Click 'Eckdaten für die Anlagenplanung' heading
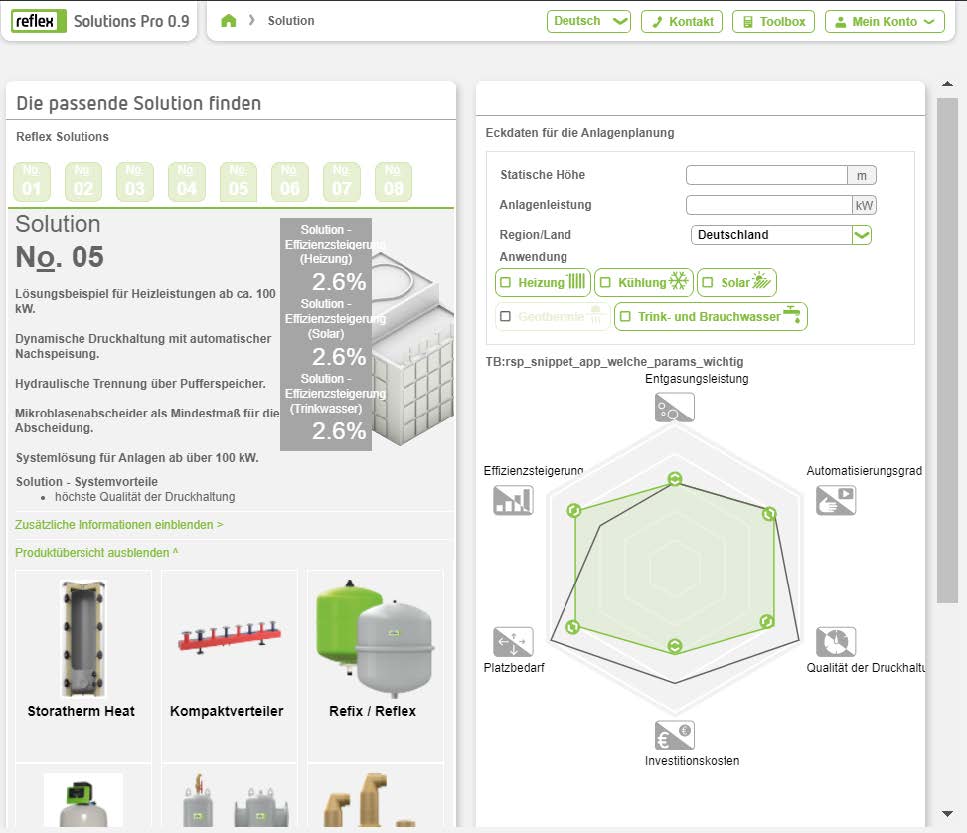 pos(580,133)
